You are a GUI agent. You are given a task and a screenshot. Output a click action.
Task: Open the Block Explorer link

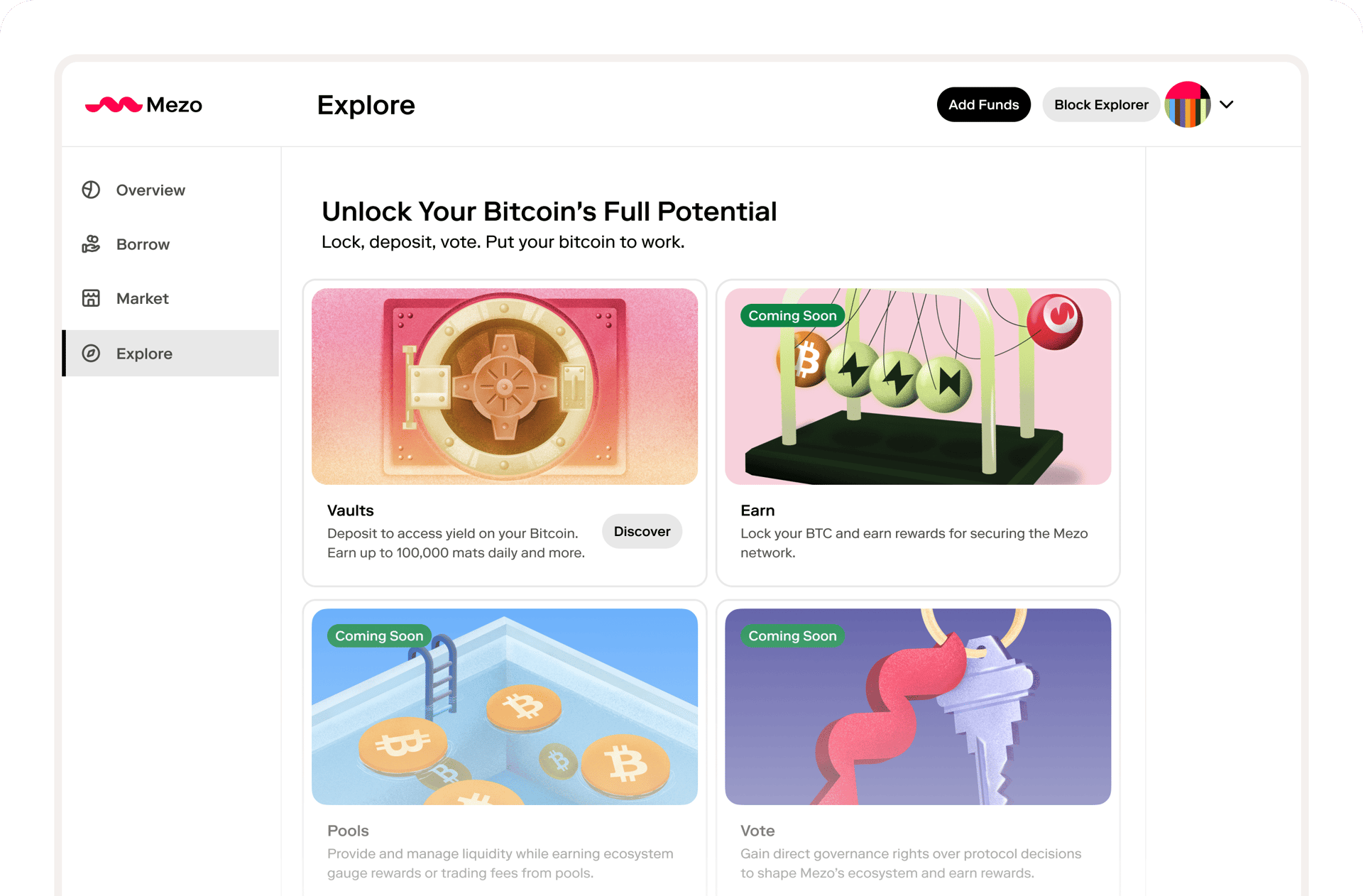[1100, 105]
